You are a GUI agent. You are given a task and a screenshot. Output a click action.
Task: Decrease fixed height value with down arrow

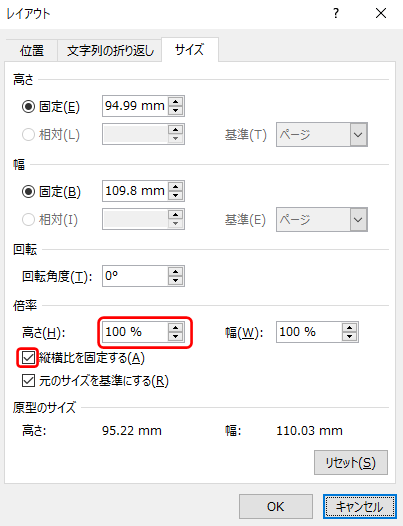(175, 110)
